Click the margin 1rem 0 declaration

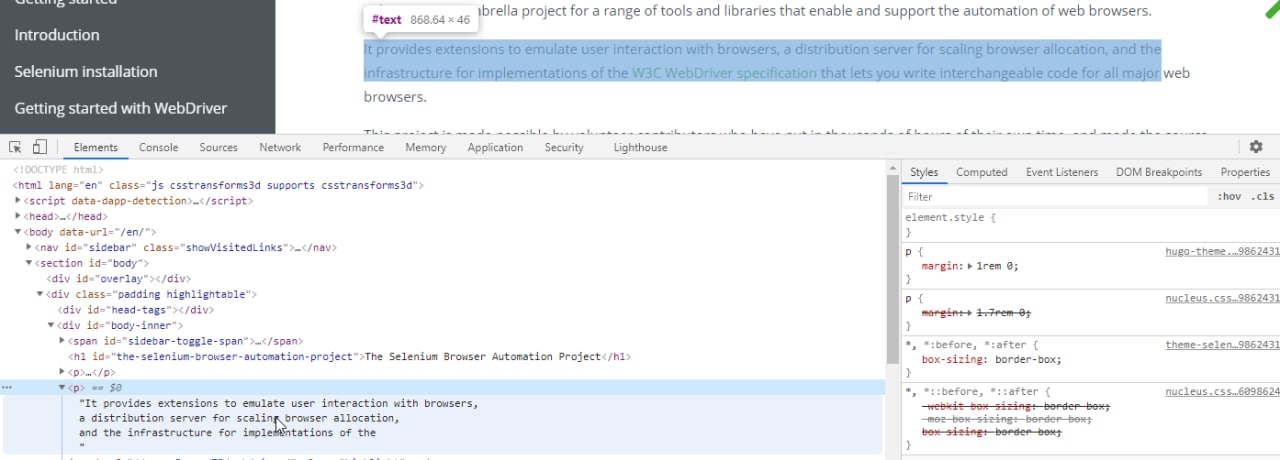coord(969,266)
